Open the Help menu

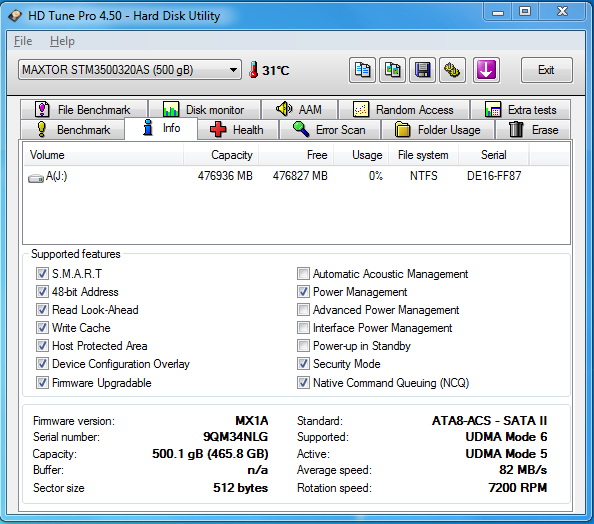click(62, 41)
